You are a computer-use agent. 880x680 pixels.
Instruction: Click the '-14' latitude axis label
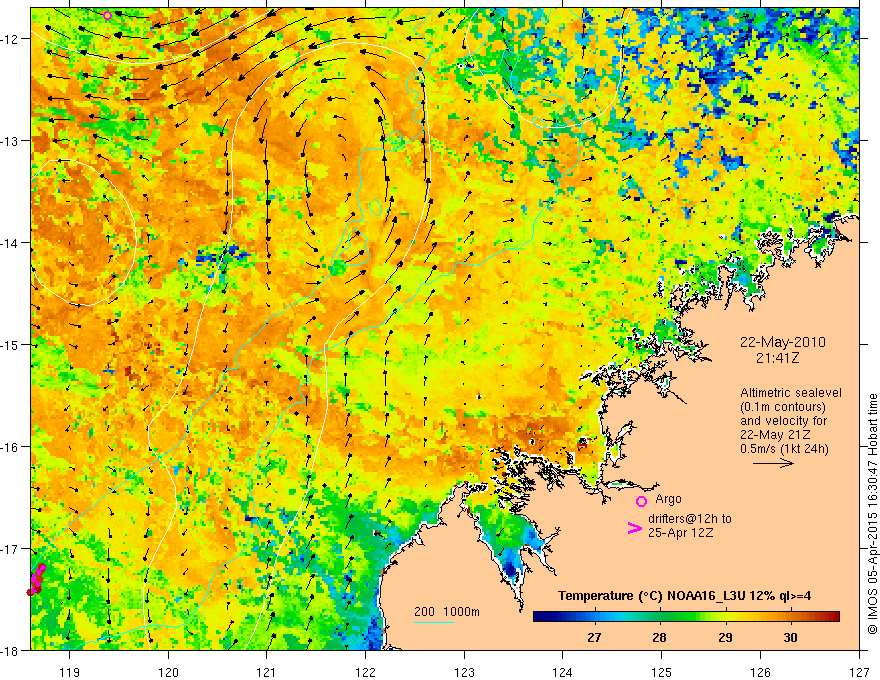(10, 243)
